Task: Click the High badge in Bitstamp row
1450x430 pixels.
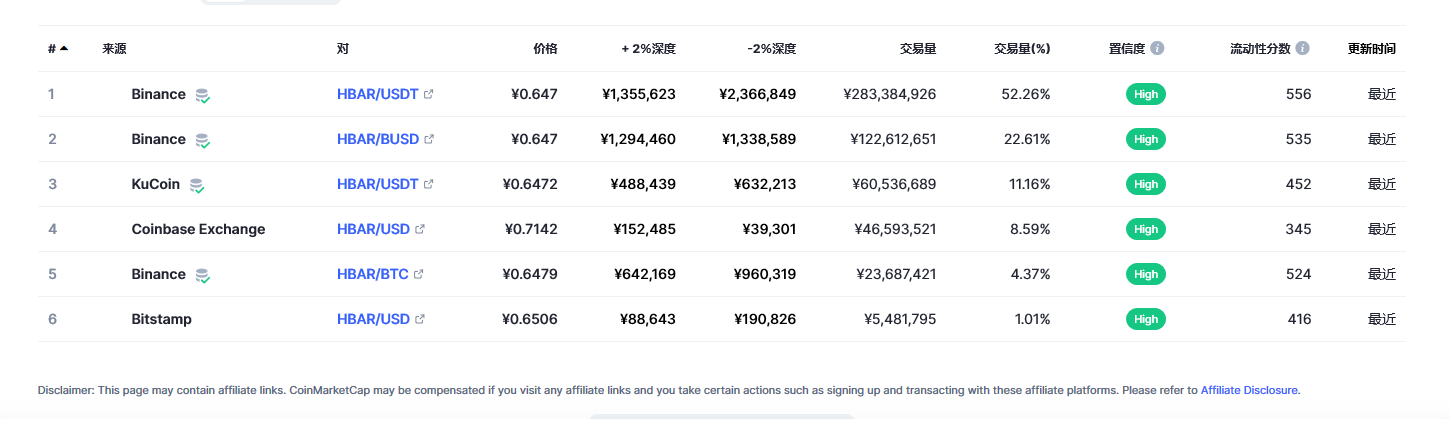Action: click(x=1146, y=319)
